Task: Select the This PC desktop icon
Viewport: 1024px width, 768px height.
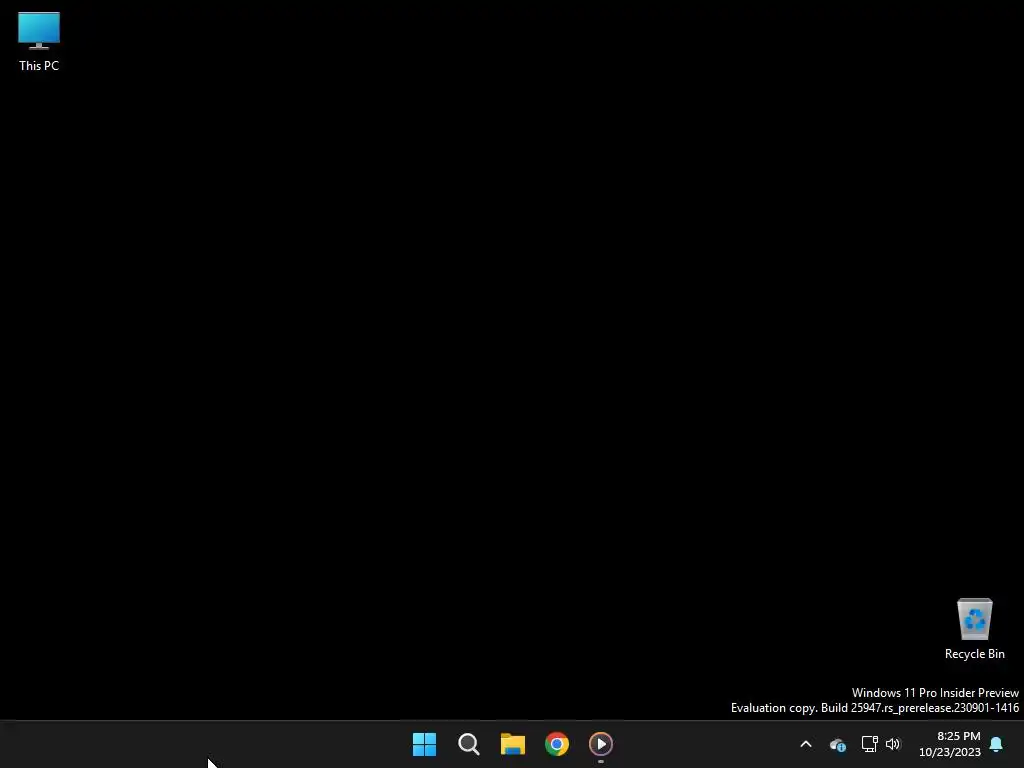Action: click(x=39, y=41)
